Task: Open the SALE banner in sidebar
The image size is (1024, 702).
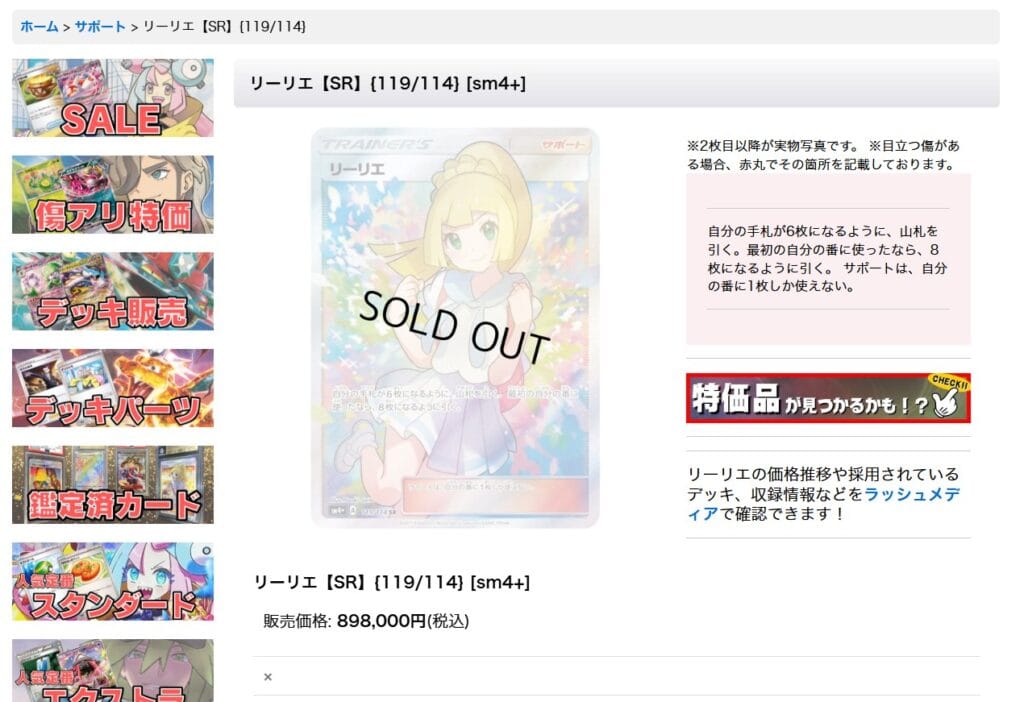Action: [x=112, y=97]
